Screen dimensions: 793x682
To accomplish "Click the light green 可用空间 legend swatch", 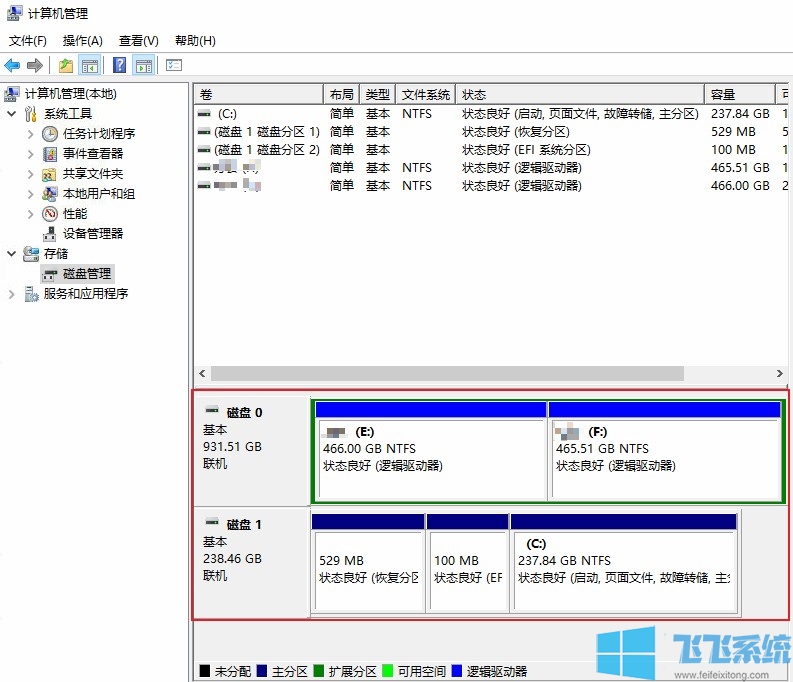I will pos(387,671).
